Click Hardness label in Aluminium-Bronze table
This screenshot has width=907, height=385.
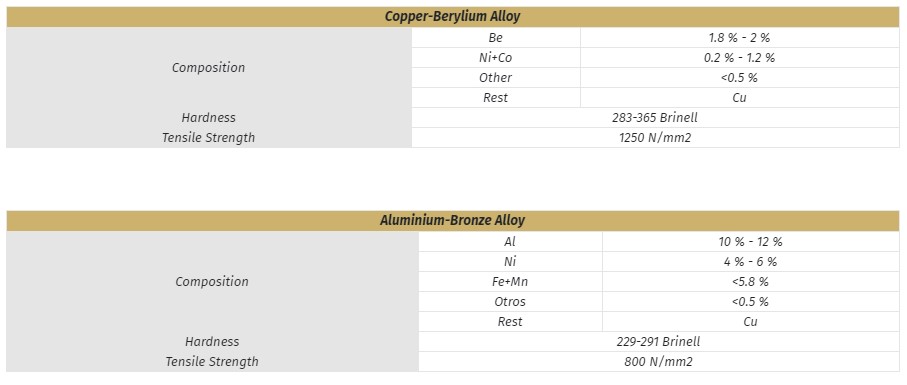click(212, 342)
